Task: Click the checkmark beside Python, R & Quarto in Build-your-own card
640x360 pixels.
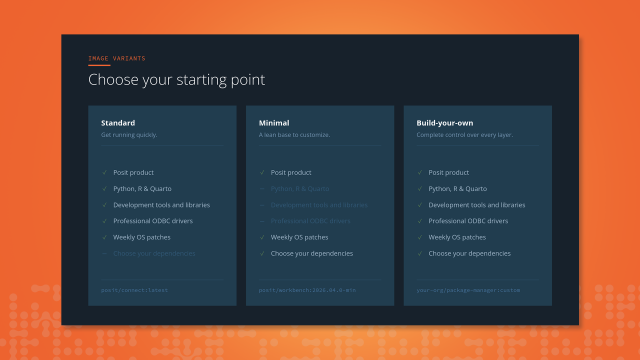Action: coord(420,189)
